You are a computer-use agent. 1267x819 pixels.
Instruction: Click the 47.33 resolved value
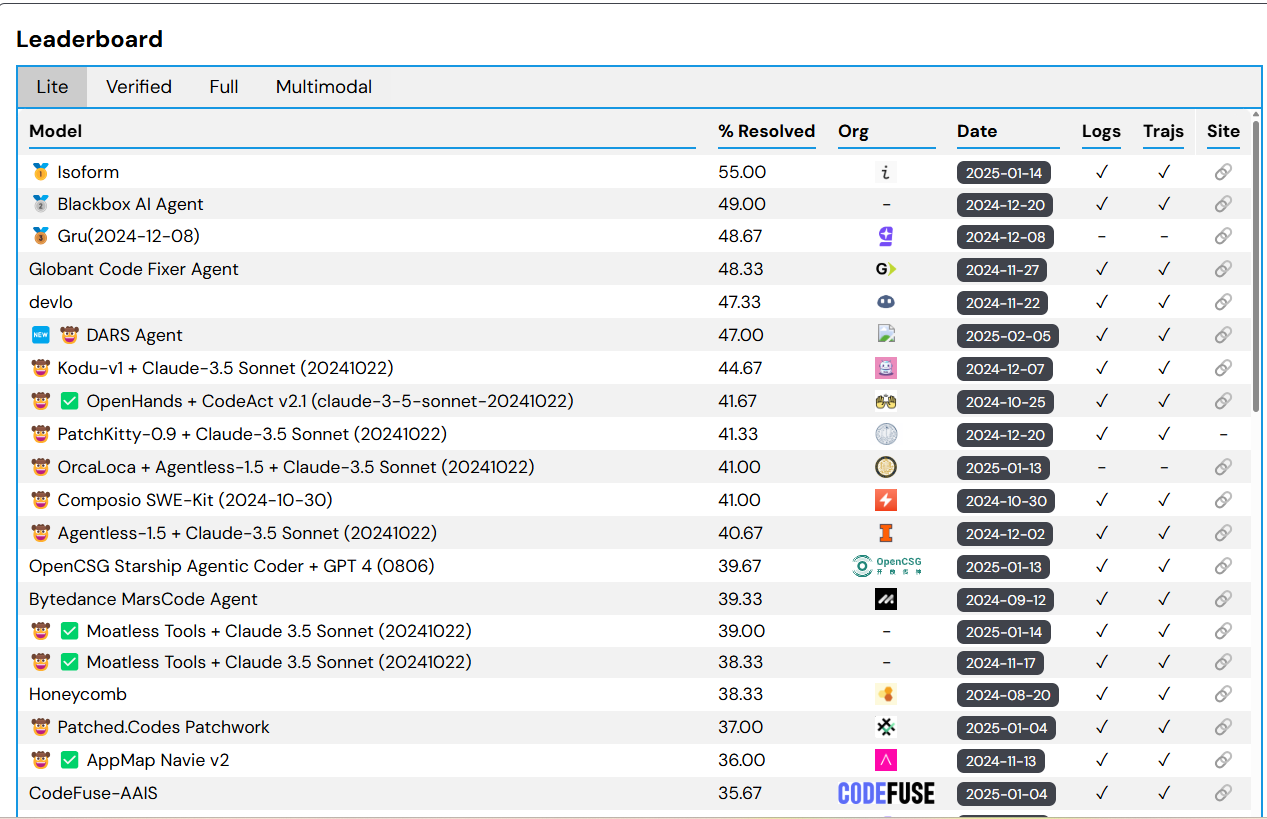(739, 302)
